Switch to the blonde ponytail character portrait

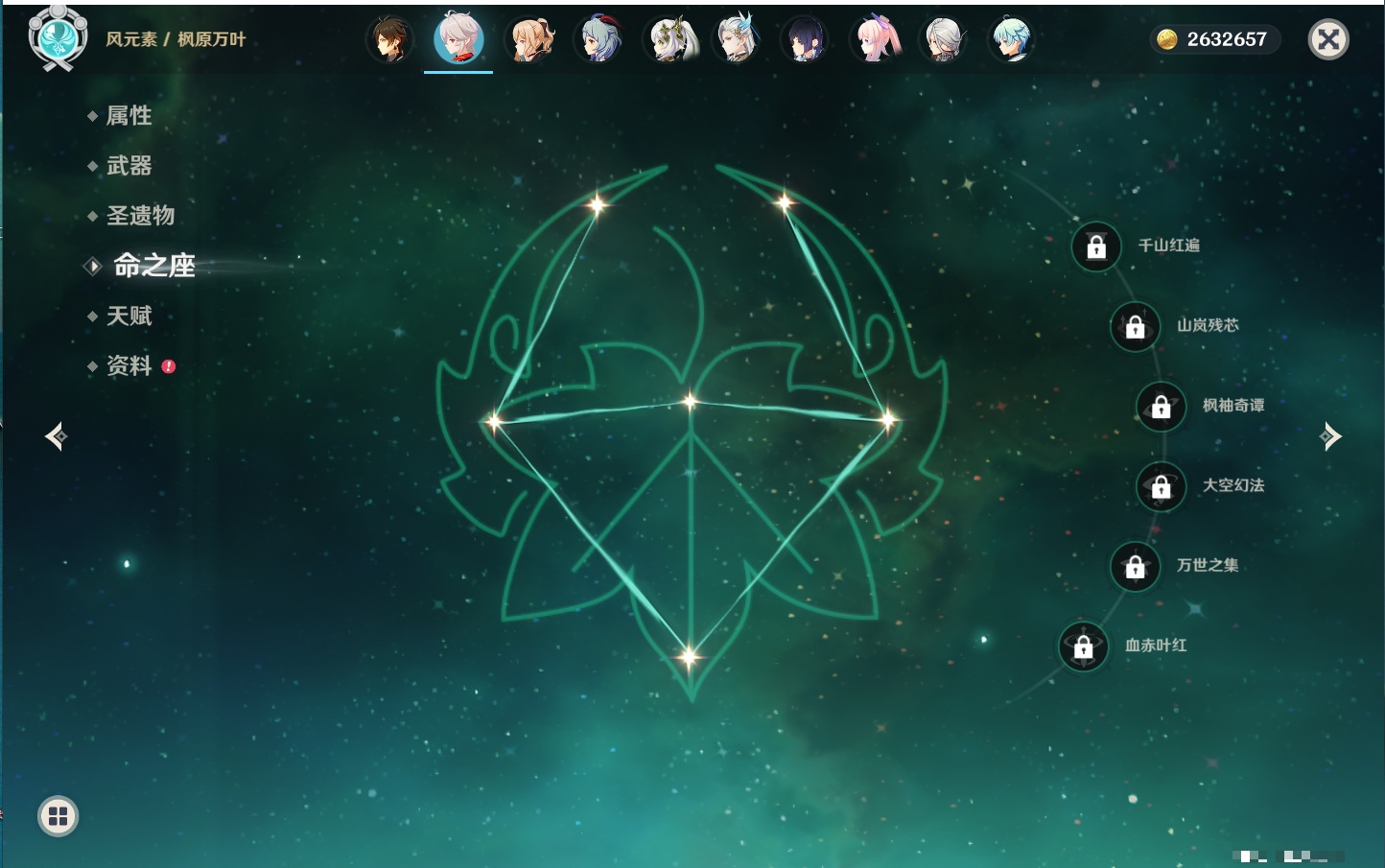(x=529, y=40)
